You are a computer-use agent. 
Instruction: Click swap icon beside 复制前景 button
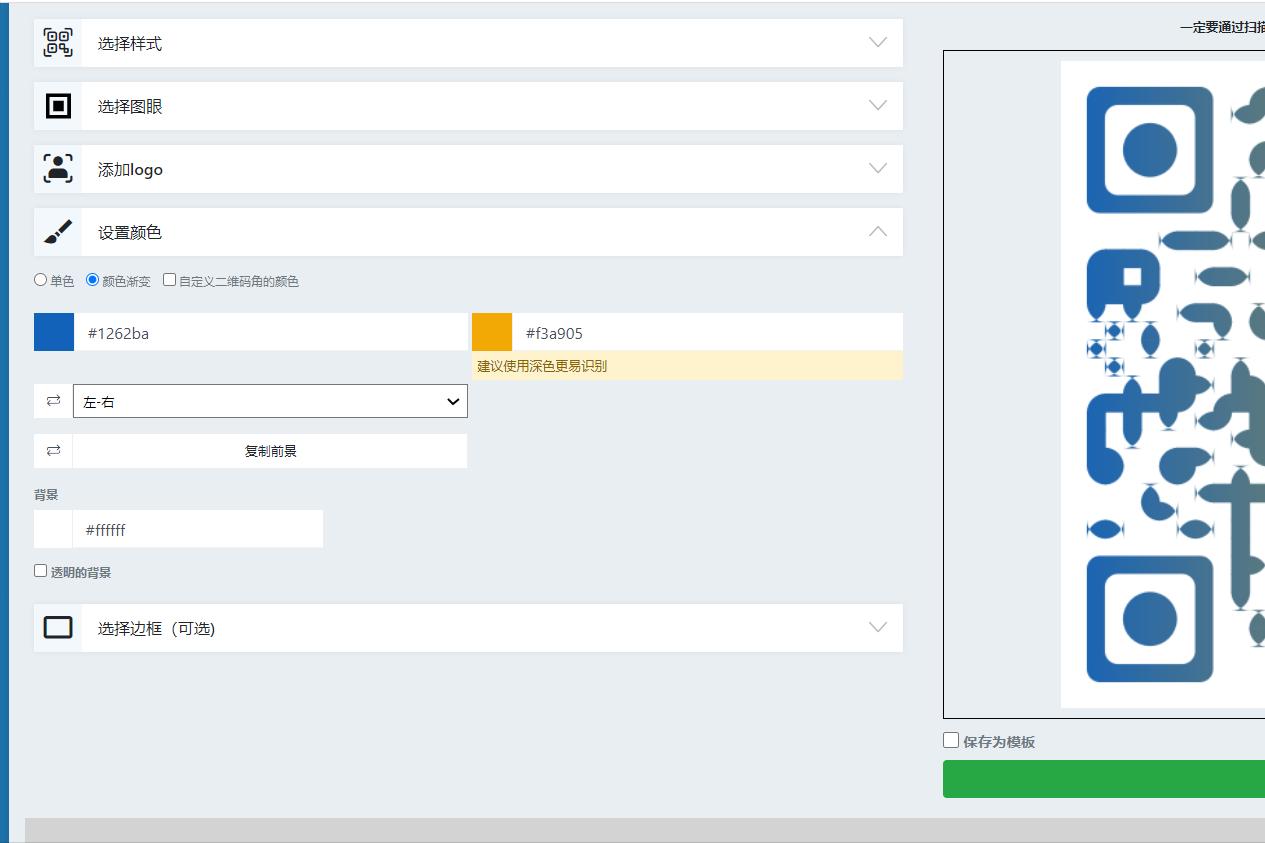53,451
